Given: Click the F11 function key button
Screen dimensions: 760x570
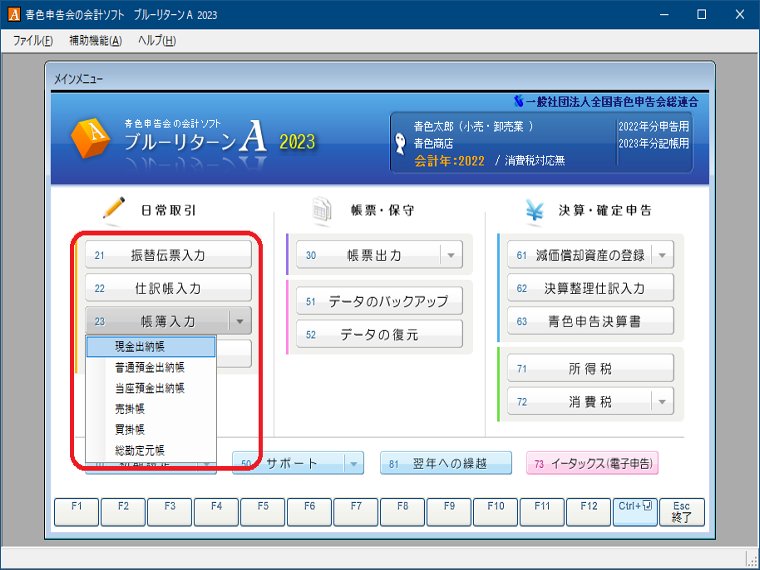Looking at the screenshot, I should click(542, 512).
